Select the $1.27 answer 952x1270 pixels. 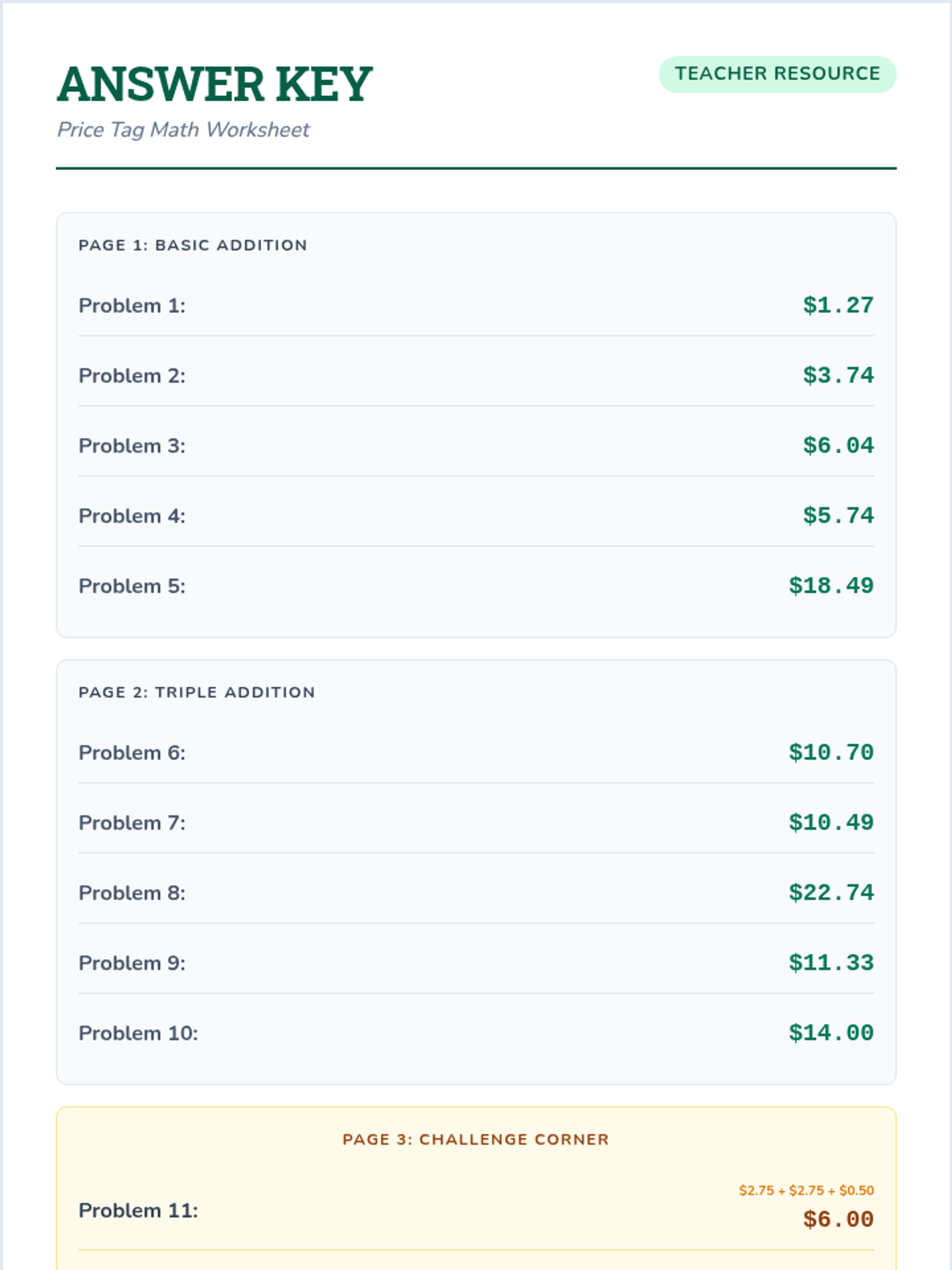tap(838, 306)
